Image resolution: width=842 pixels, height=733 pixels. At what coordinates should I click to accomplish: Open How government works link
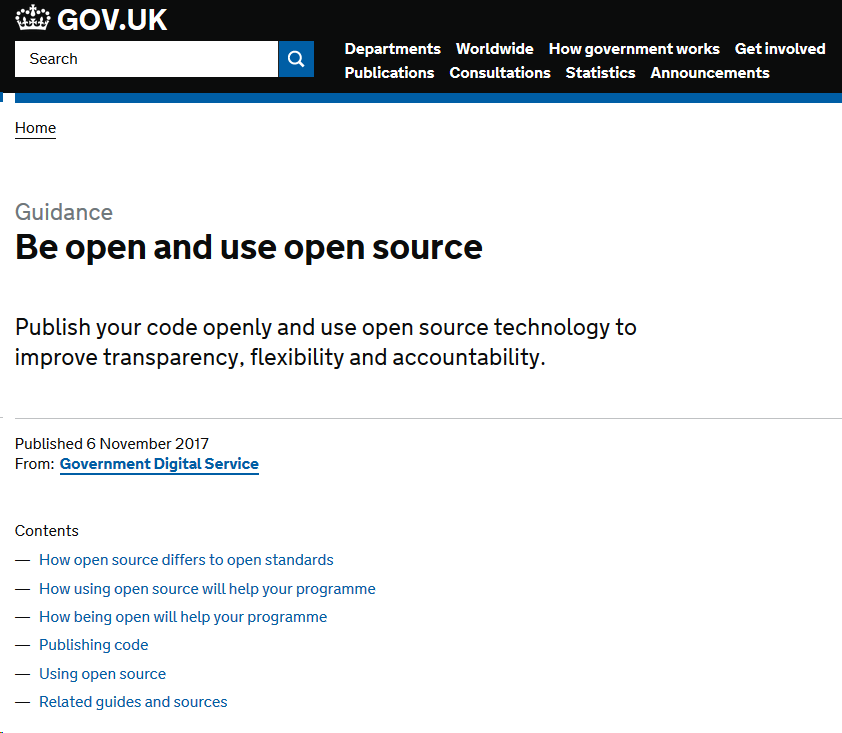pos(634,49)
